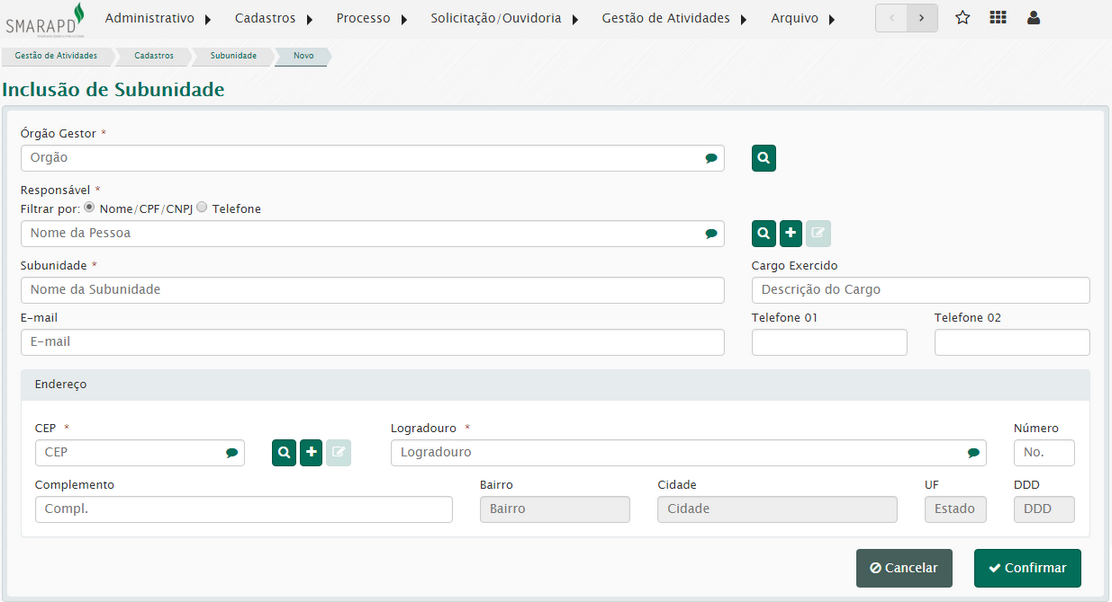Screen dimensions: 1112x602
Task: Expand the Administrativo menu
Action: click(158, 18)
